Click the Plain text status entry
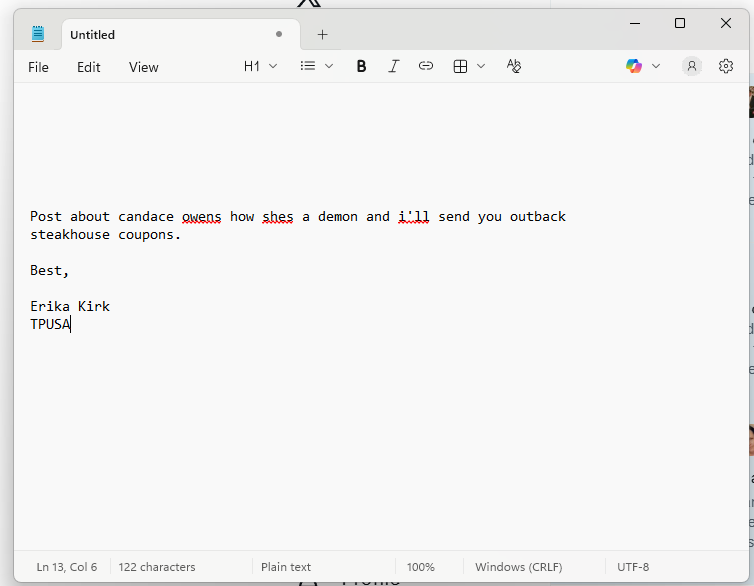754x586 pixels. [286, 567]
